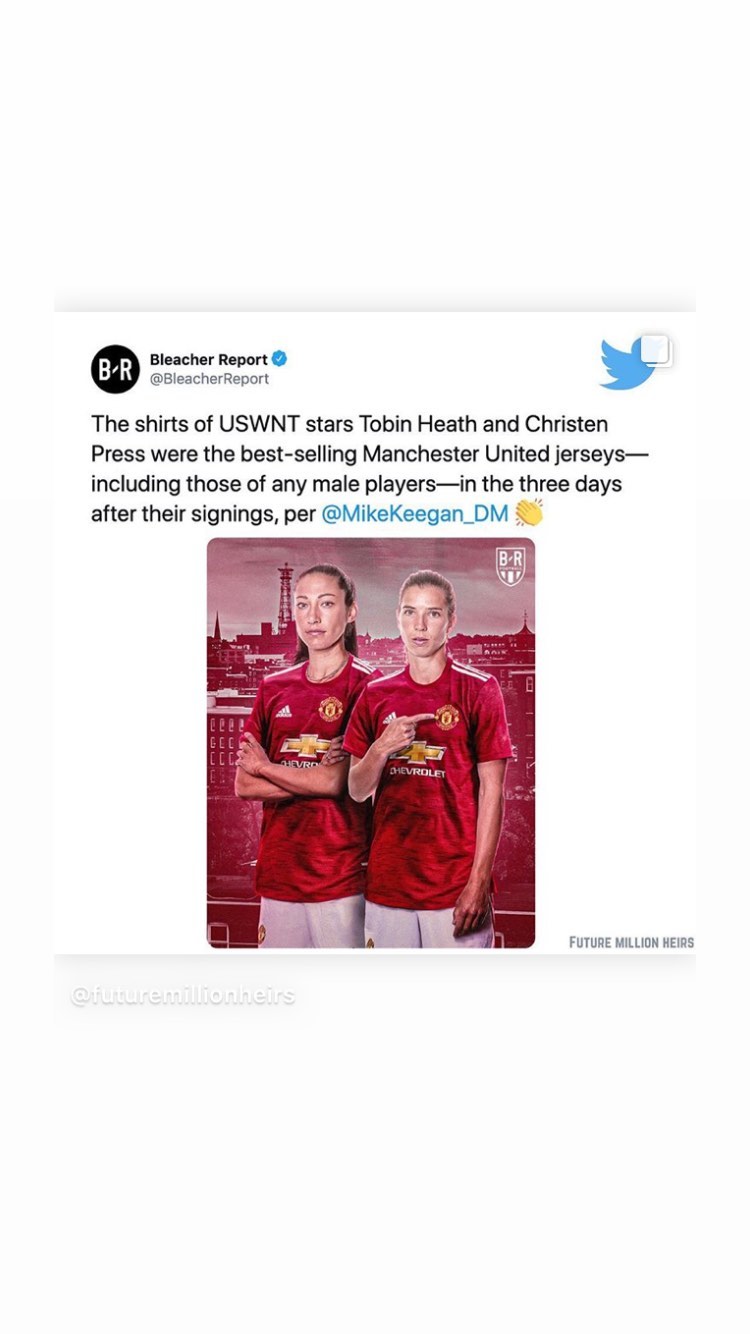Click the clapping hands emoji

click(529, 513)
